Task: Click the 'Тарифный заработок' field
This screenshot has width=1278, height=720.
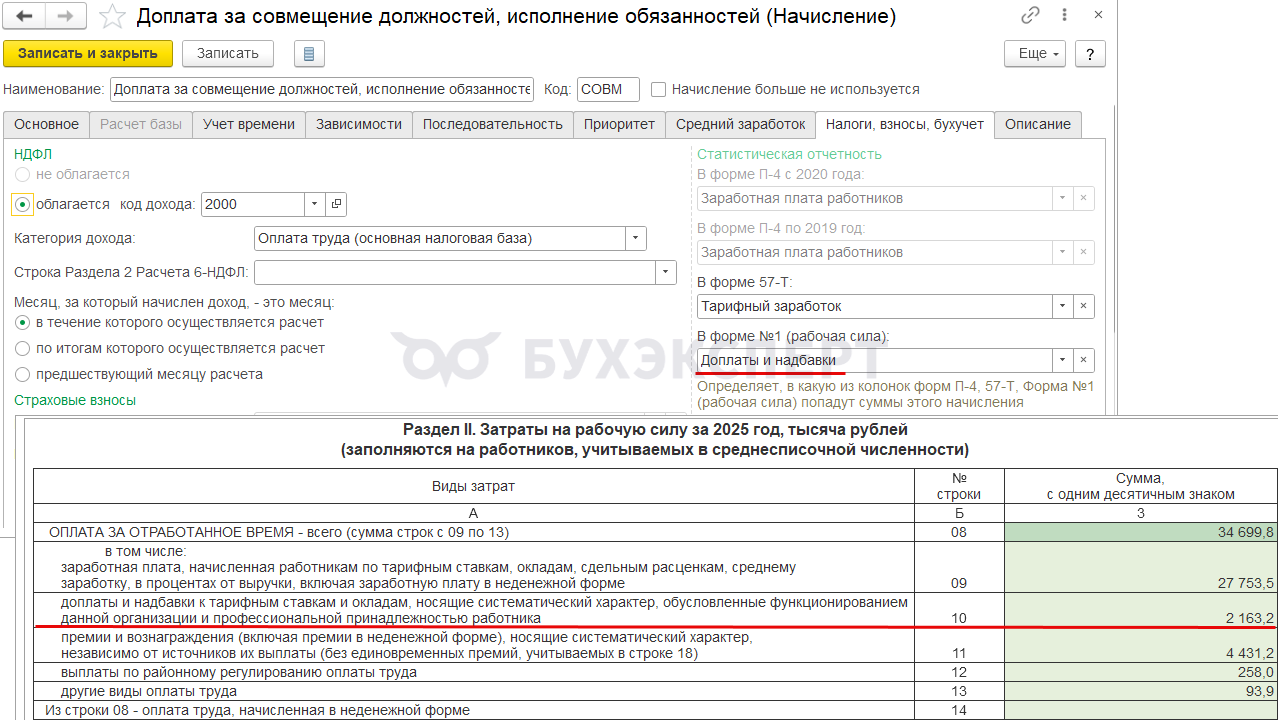Action: (x=874, y=307)
